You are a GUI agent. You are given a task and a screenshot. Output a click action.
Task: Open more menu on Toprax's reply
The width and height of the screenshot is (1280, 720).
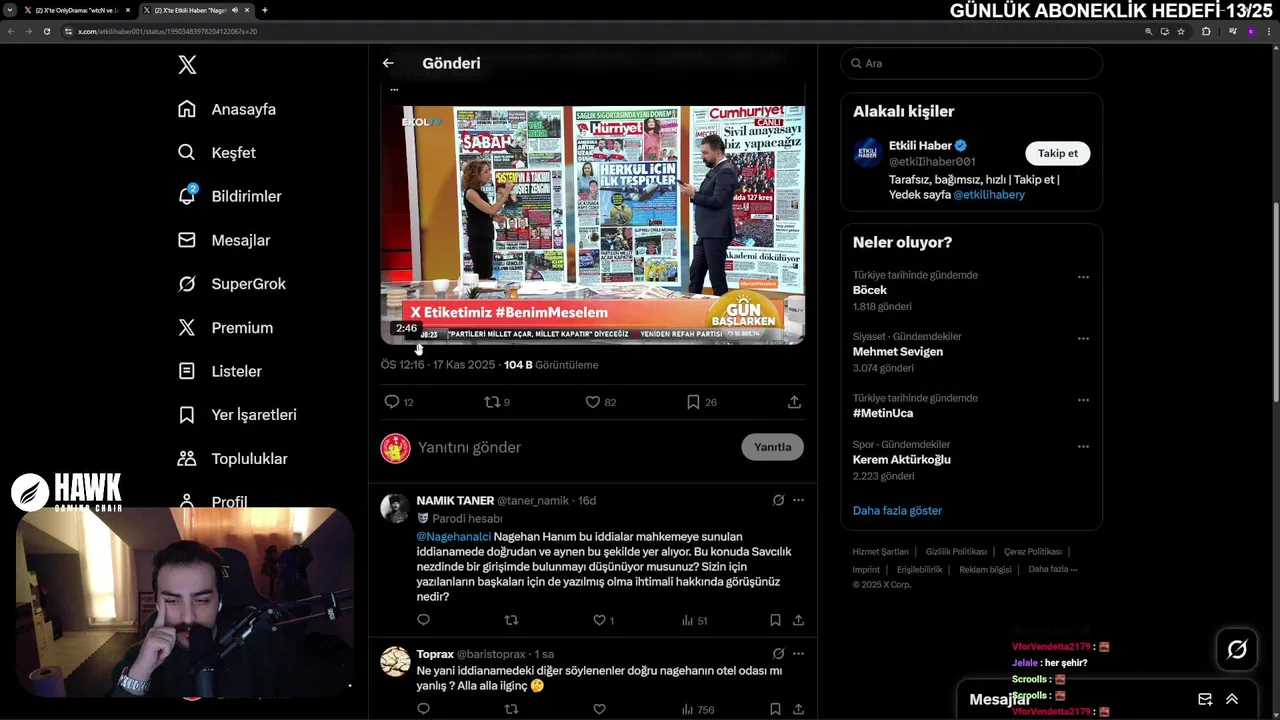coord(798,654)
